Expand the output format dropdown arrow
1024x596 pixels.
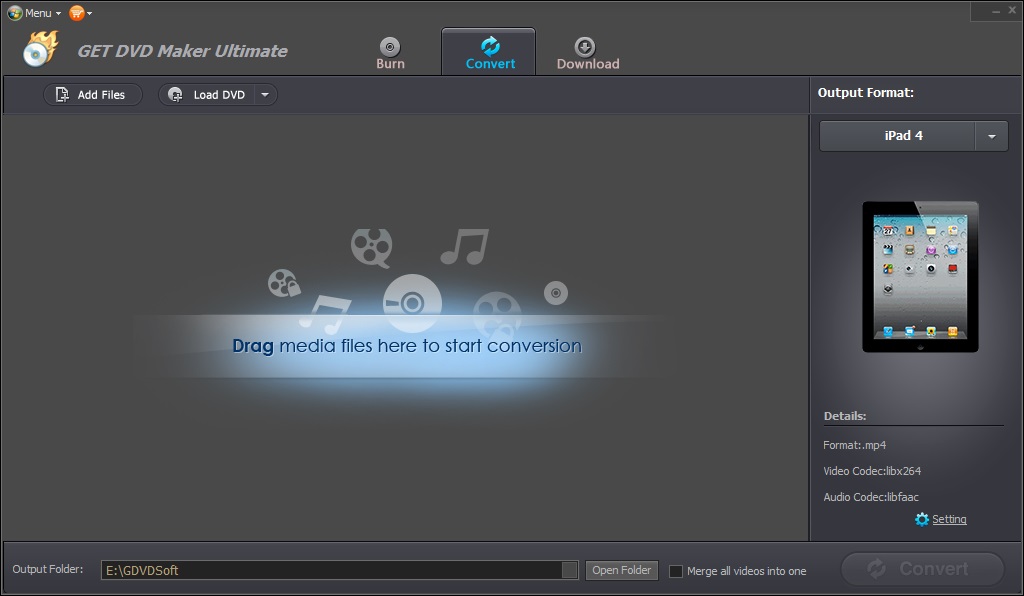pyautogui.click(x=991, y=136)
